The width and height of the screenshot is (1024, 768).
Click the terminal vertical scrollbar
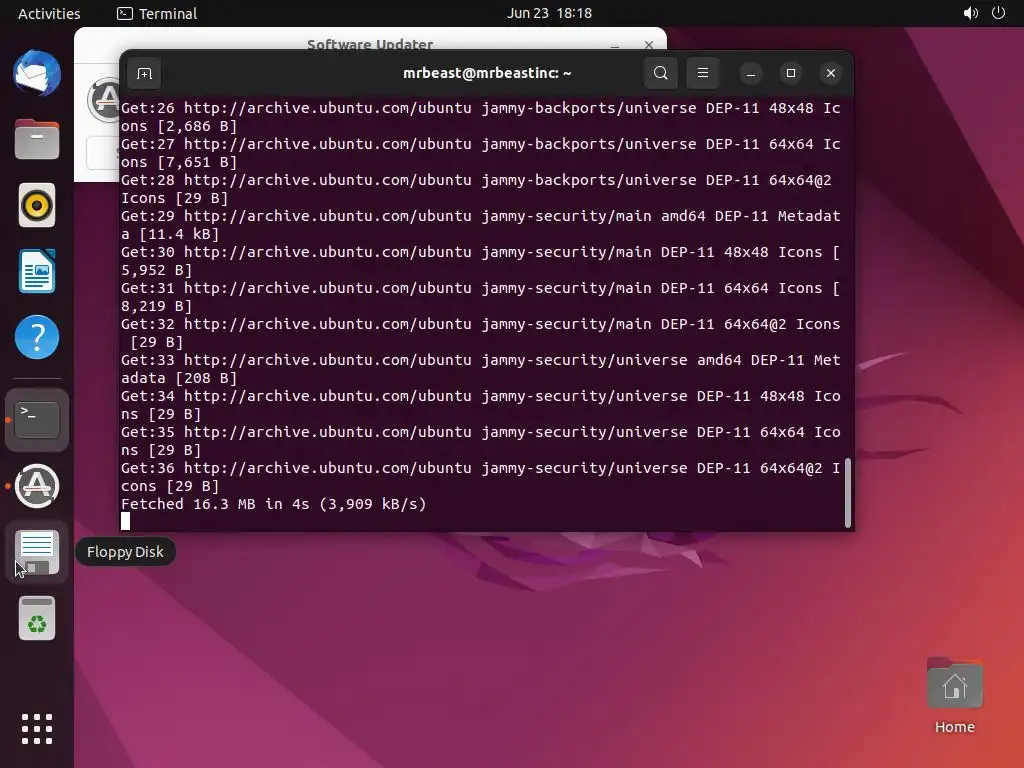pos(848,492)
